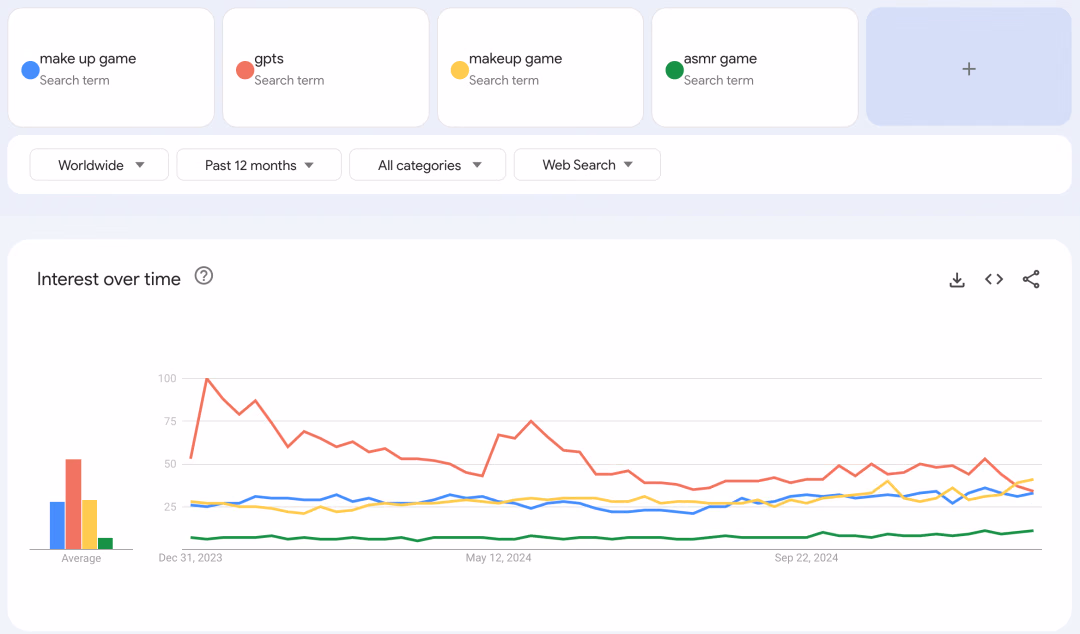The width and height of the screenshot is (1080, 634).
Task: Click the 'Sep 22, 2024' axis label
Action: click(807, 558)
